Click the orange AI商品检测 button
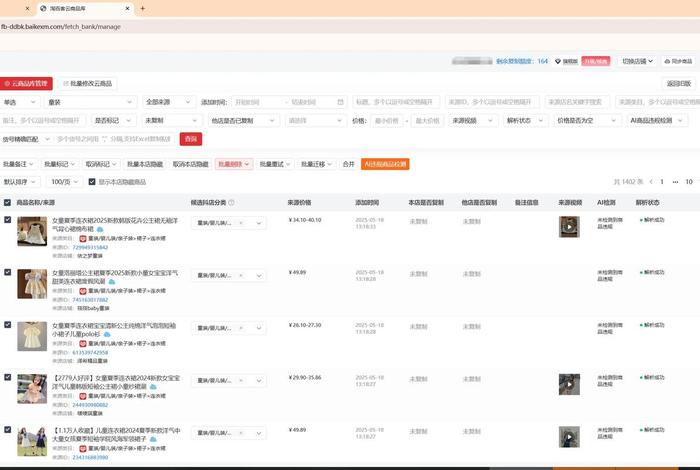The width and height of the screenshot is (700, 470). (x=385, y=164)
